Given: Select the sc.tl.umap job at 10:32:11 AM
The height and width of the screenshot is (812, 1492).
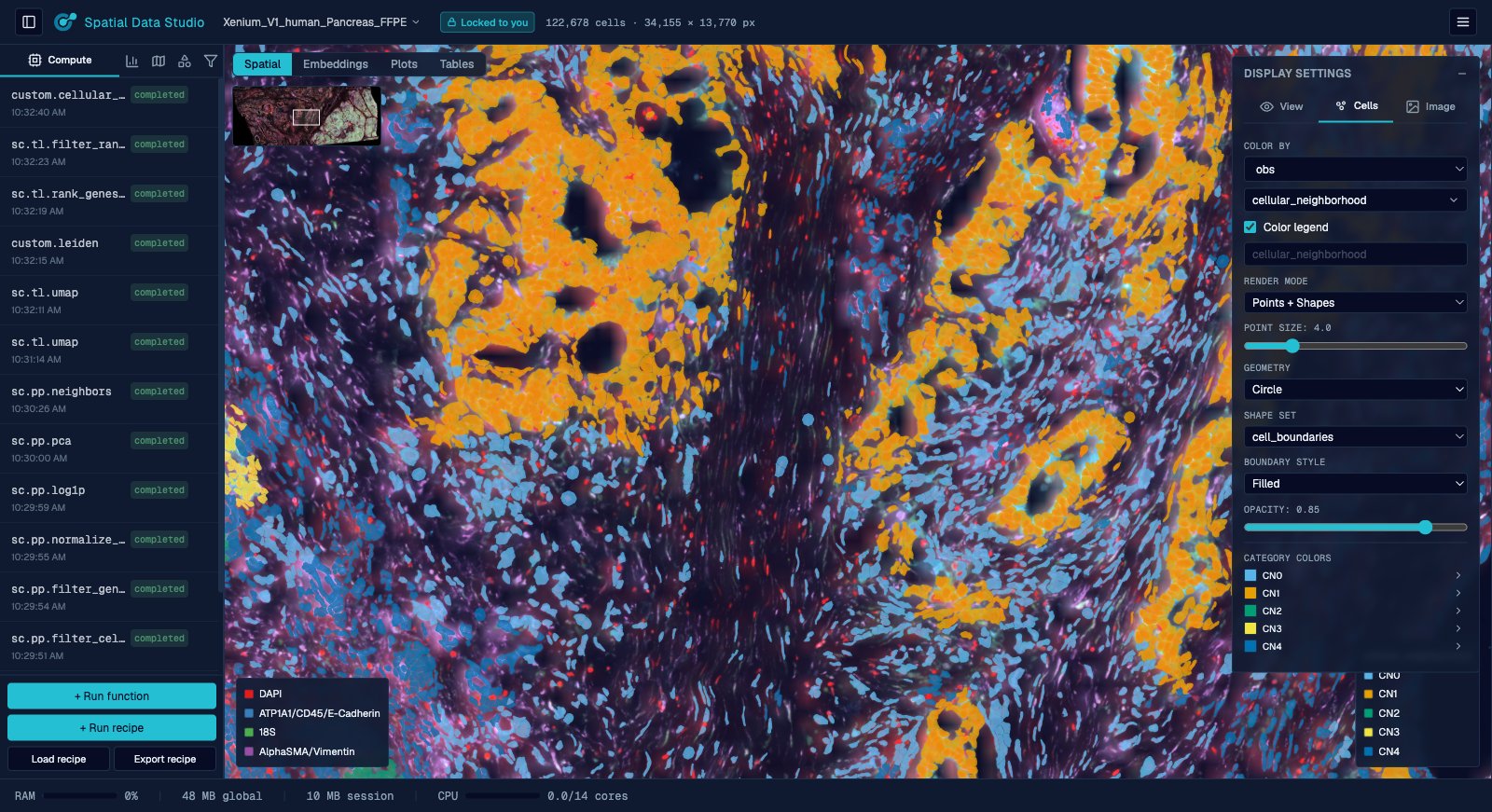Looking at the screenshot, I should pos(109,300).
